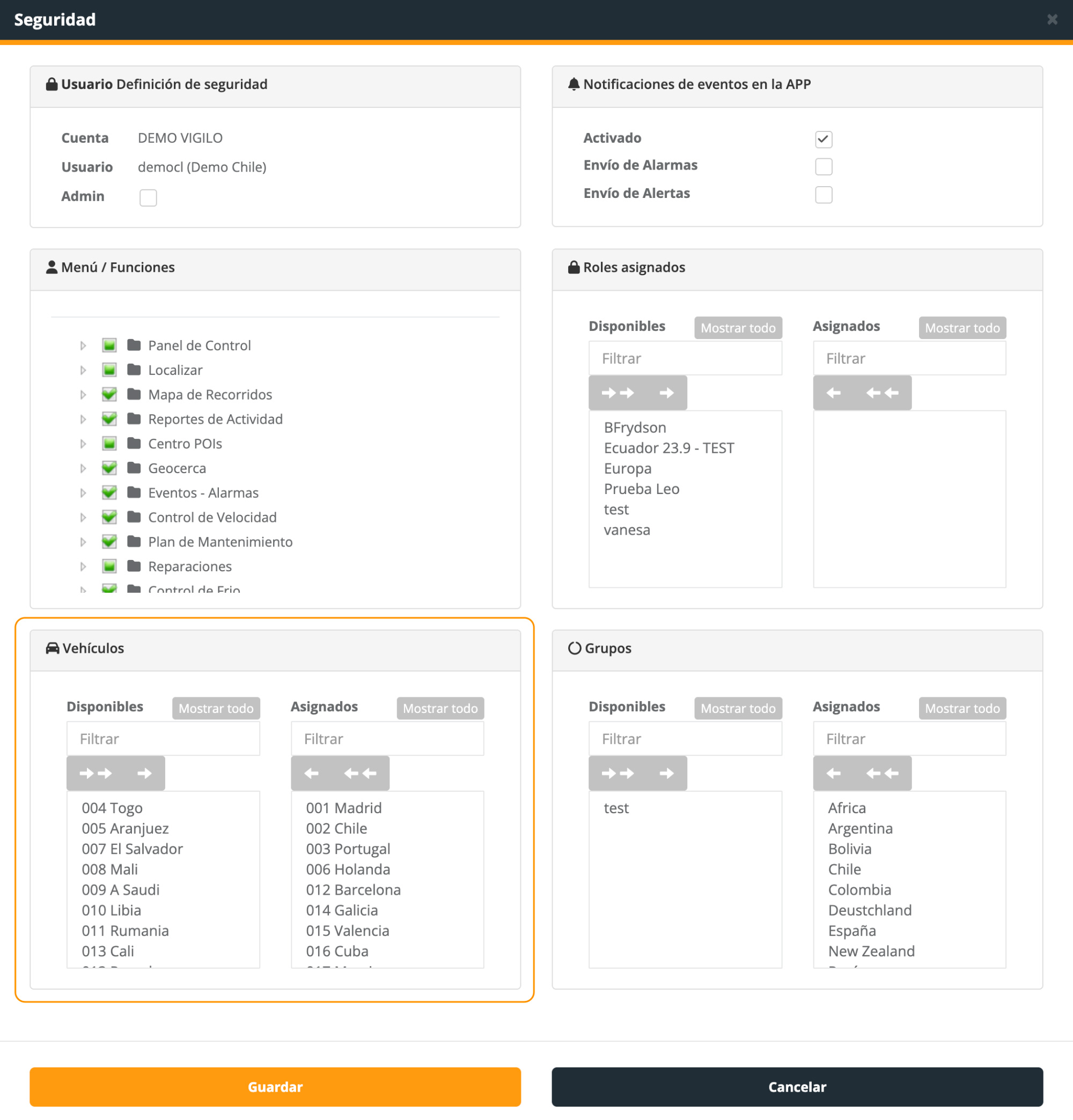
Task: Uncheck the Activado notifications checkbox
Action: point(824,139)
